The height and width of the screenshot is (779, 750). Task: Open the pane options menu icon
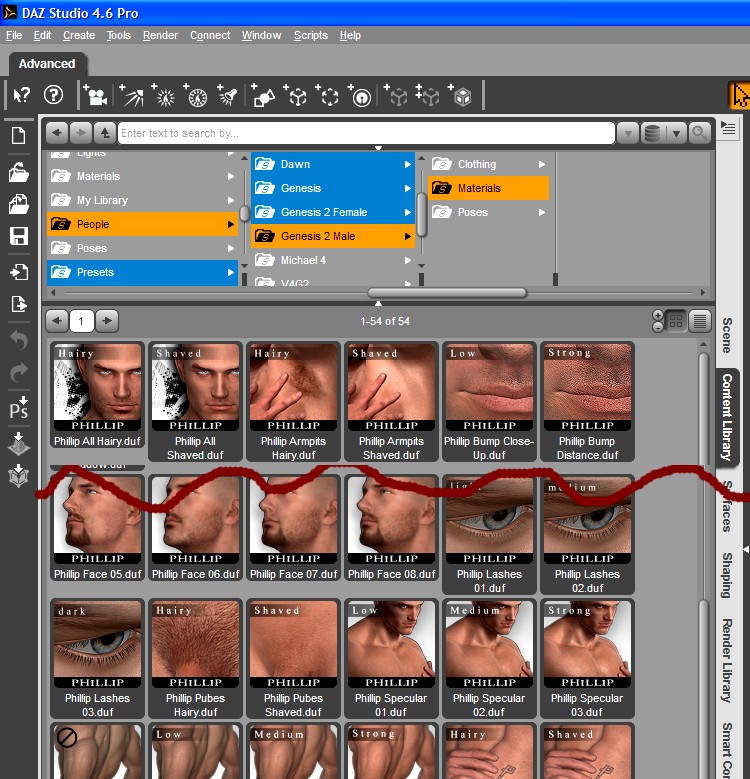point(728,128)
